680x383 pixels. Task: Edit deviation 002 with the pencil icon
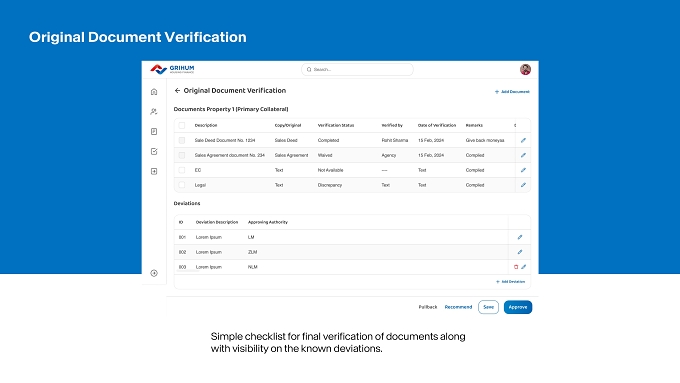520,252
